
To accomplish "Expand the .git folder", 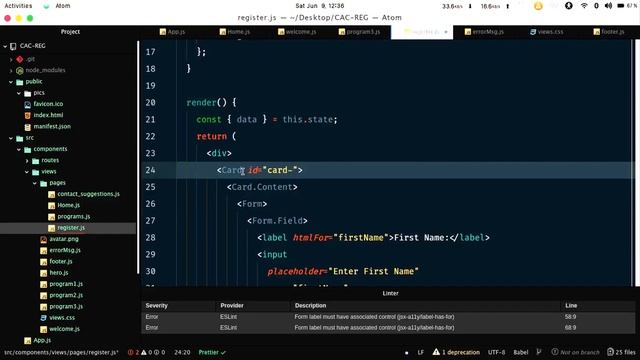I will 11,60.
